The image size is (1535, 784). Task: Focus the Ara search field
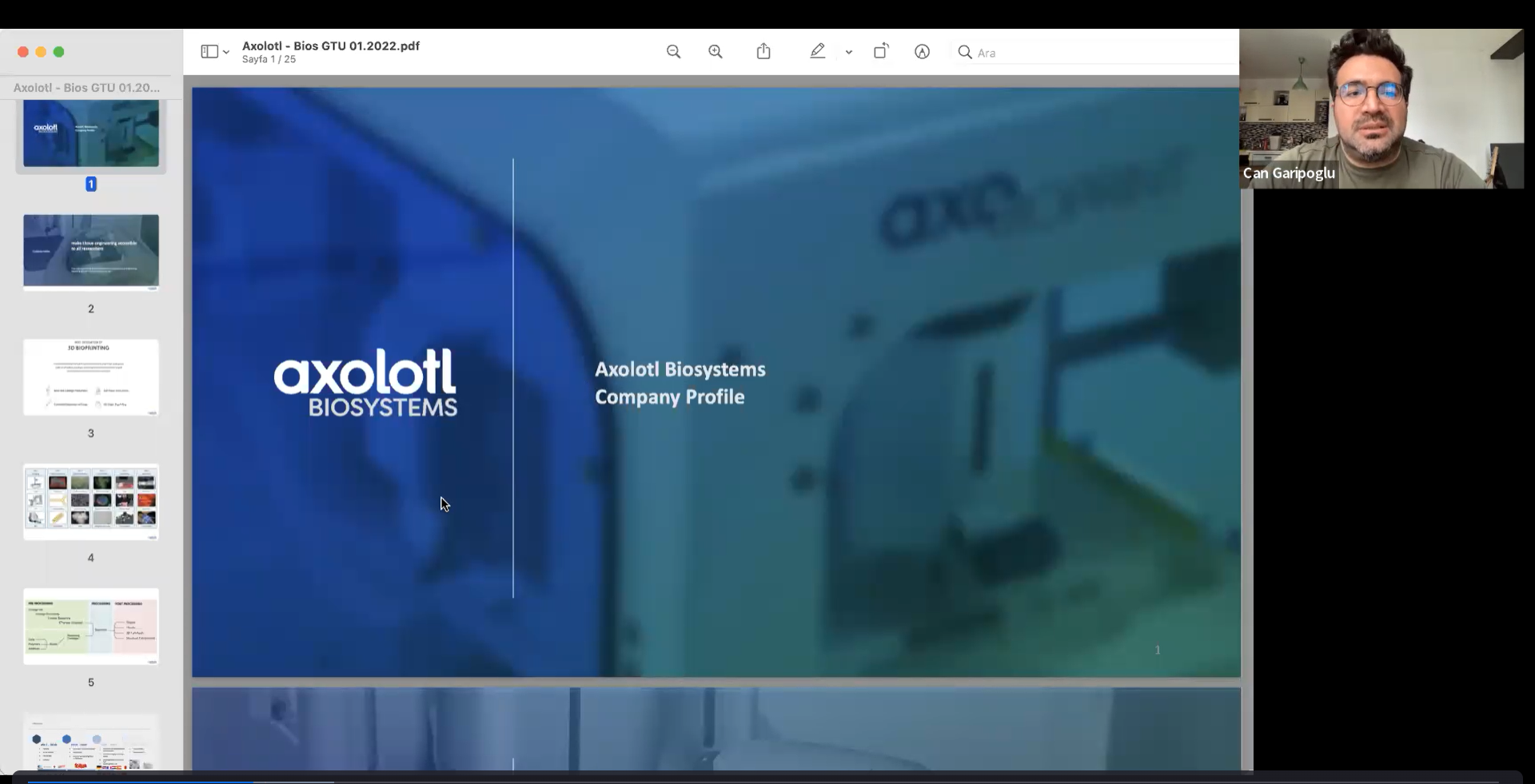click(x=1095, y=52)
